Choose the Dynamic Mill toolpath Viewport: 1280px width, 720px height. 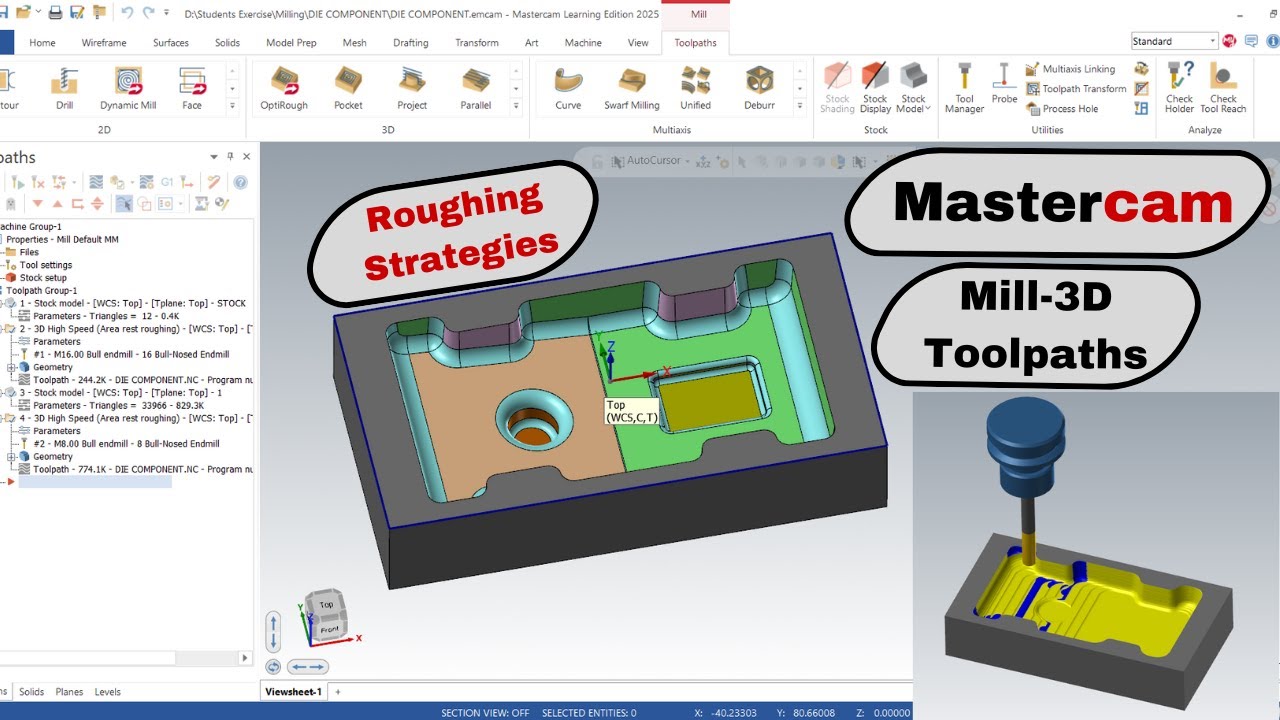click(128, 88)
